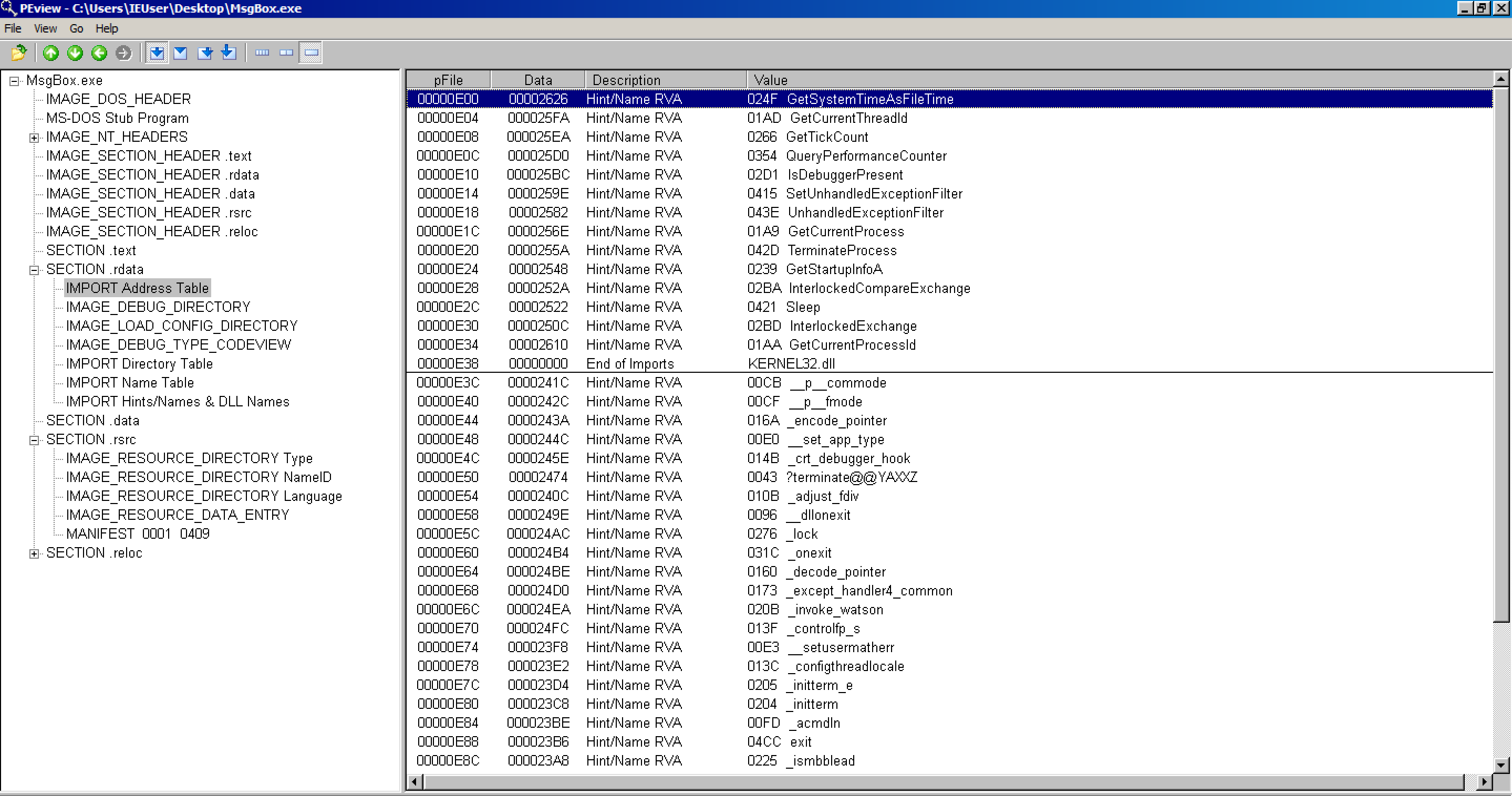Click the green up arrow icon
The width and height of the screenshot is (1512, 796).
(51, 53)
